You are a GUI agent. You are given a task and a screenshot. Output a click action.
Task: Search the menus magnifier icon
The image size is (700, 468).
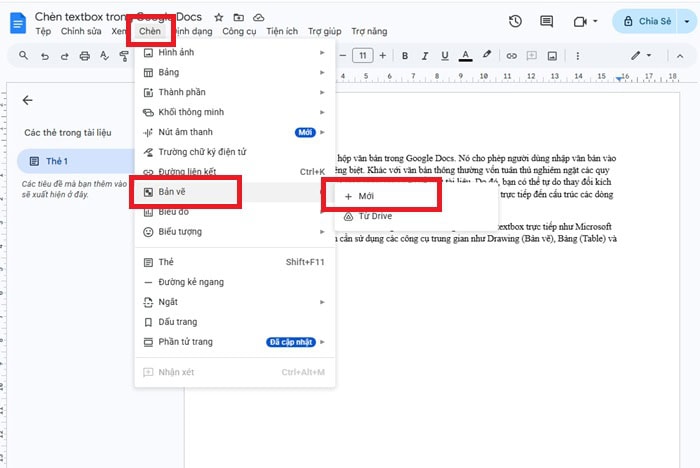click(x=24, y=55)
